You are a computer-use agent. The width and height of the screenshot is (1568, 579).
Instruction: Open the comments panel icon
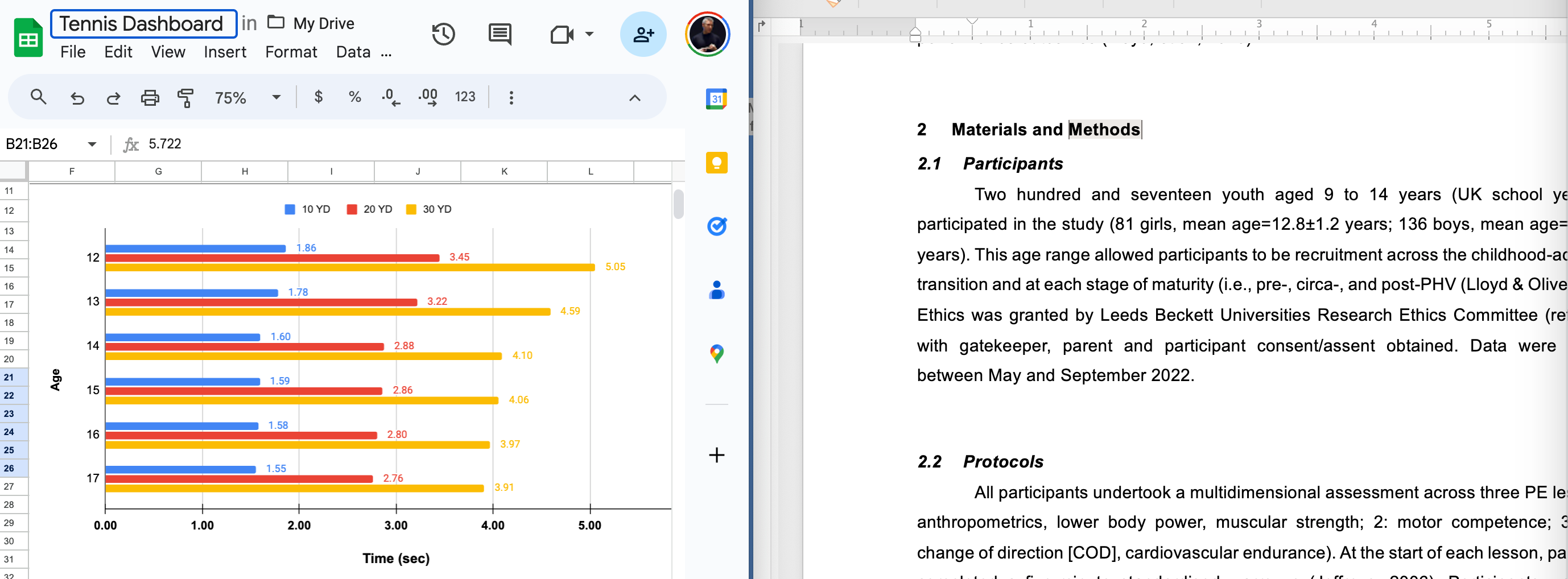coord(500,34)
